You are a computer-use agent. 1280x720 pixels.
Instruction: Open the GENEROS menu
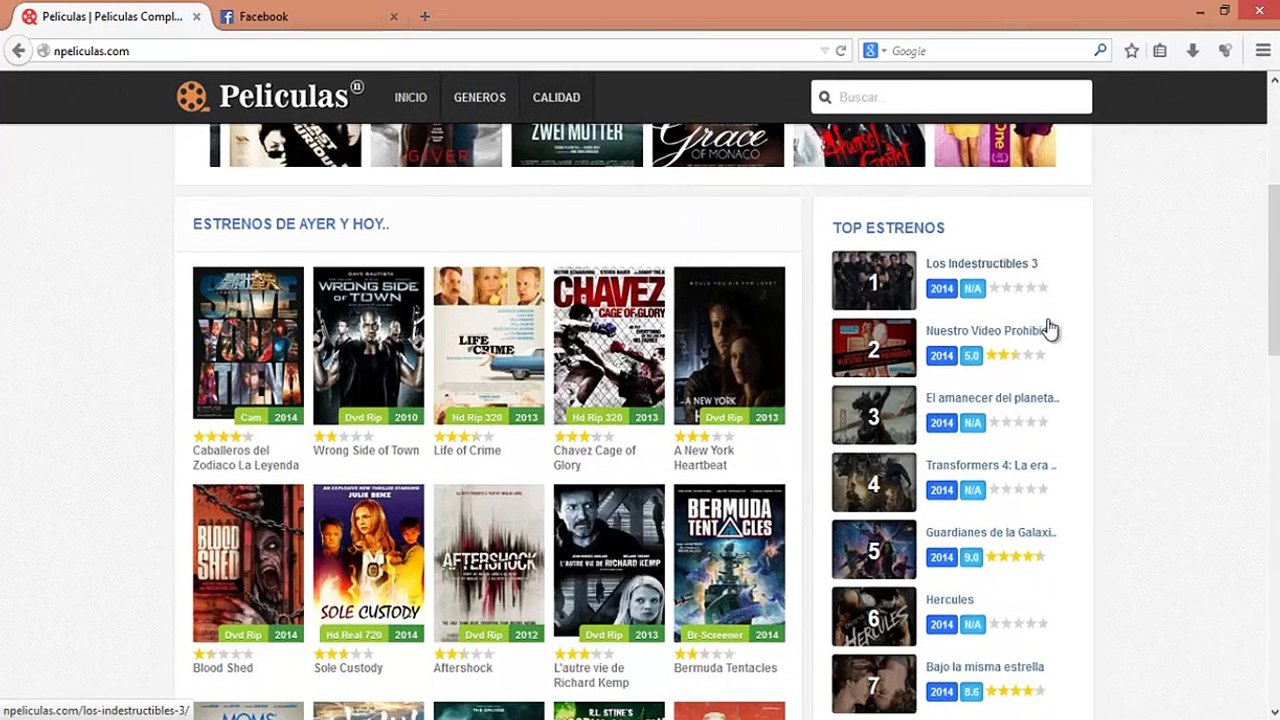pos(479,97)
